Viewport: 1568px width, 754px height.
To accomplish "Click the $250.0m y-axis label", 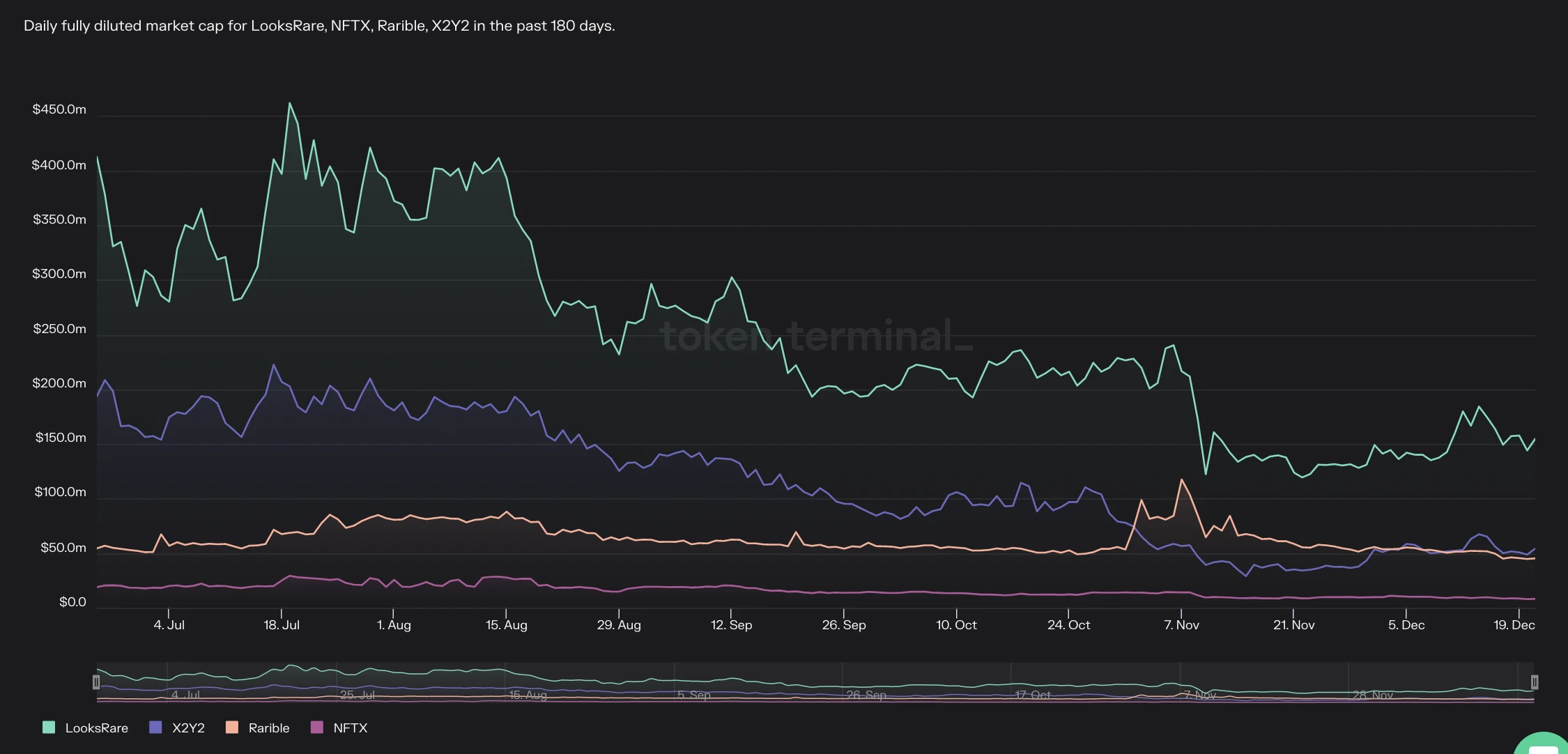I will click(59, 329).
